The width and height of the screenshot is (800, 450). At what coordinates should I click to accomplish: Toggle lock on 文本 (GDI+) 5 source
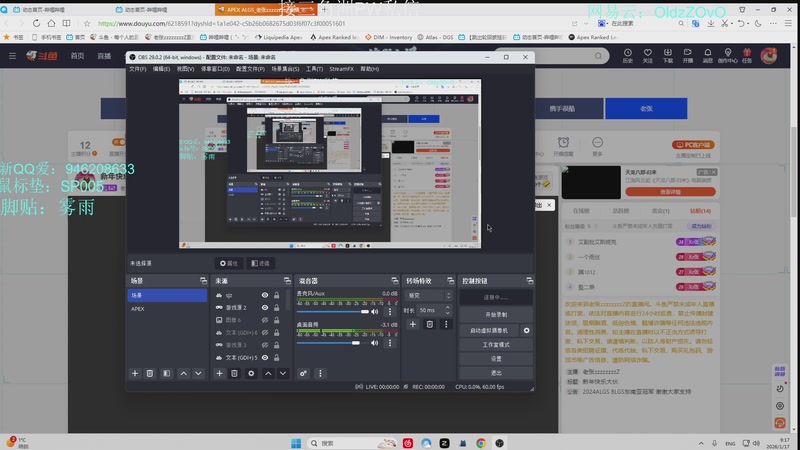tap(277, 358)
